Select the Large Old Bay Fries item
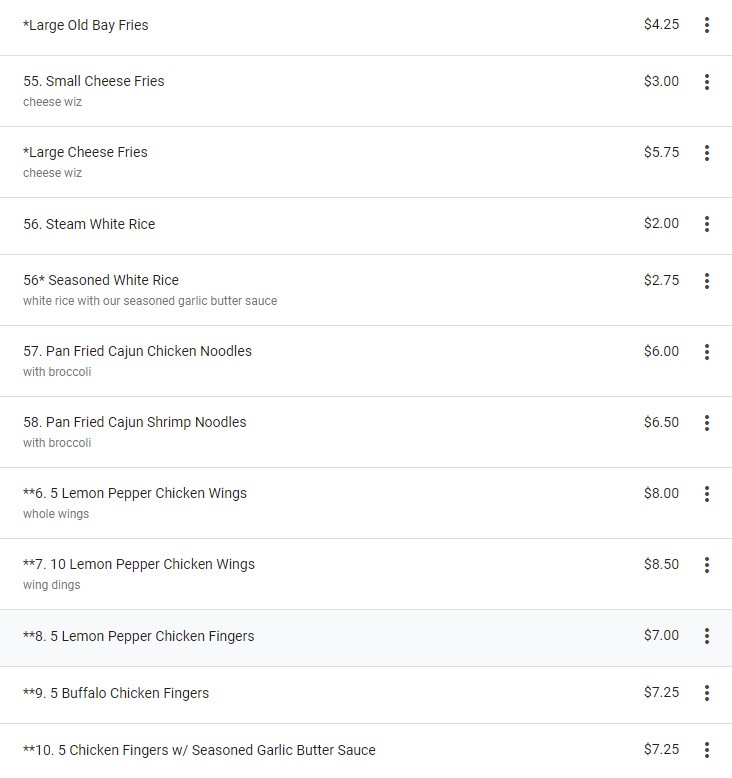Image resolution: width=732 pixels, height=778 pixels. click(x=86, y=25)
